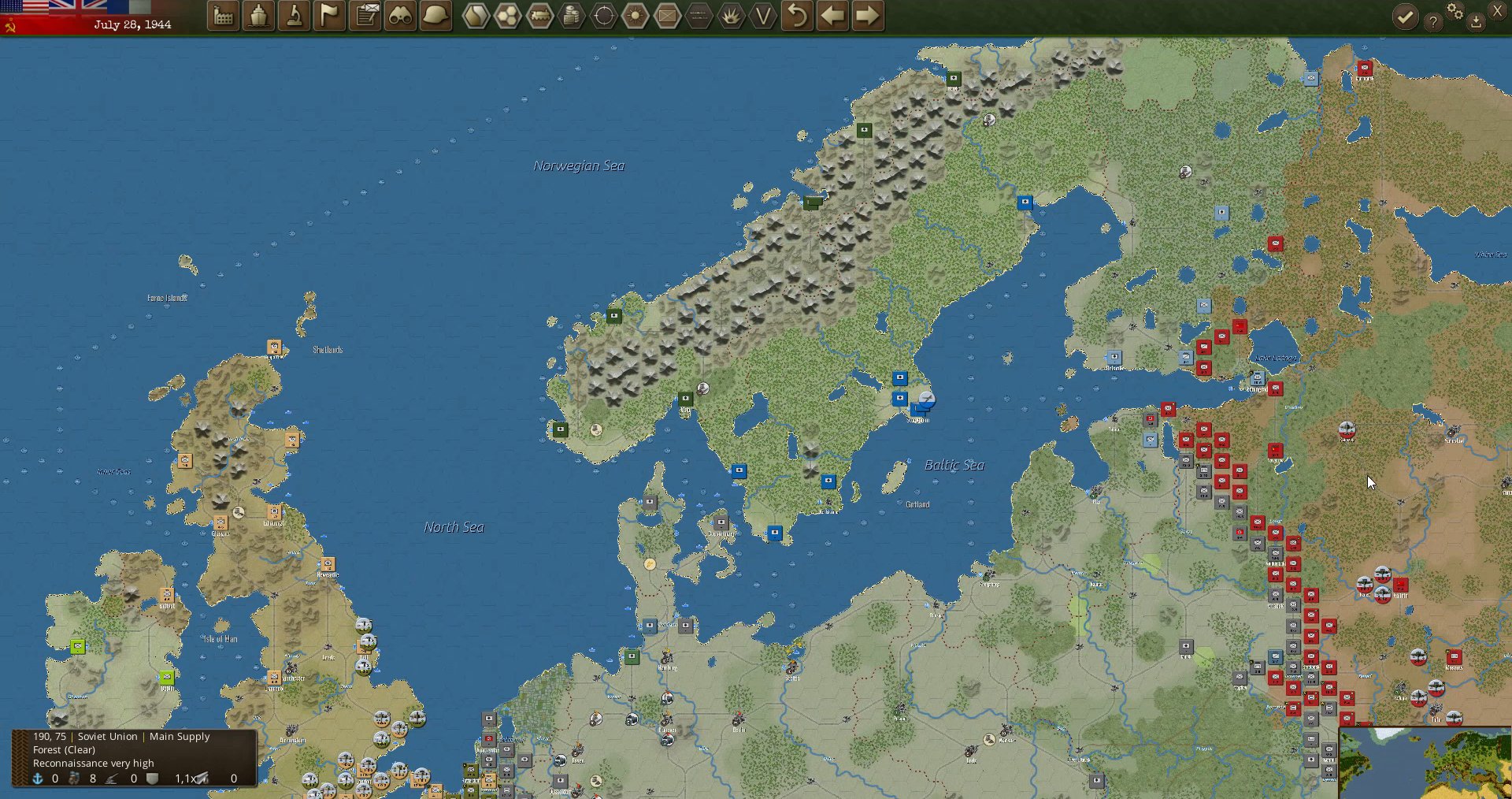The height and width of the screenshot is (799, 1512).
Task: Open game settings gears button
Action: pos(1455,11)
